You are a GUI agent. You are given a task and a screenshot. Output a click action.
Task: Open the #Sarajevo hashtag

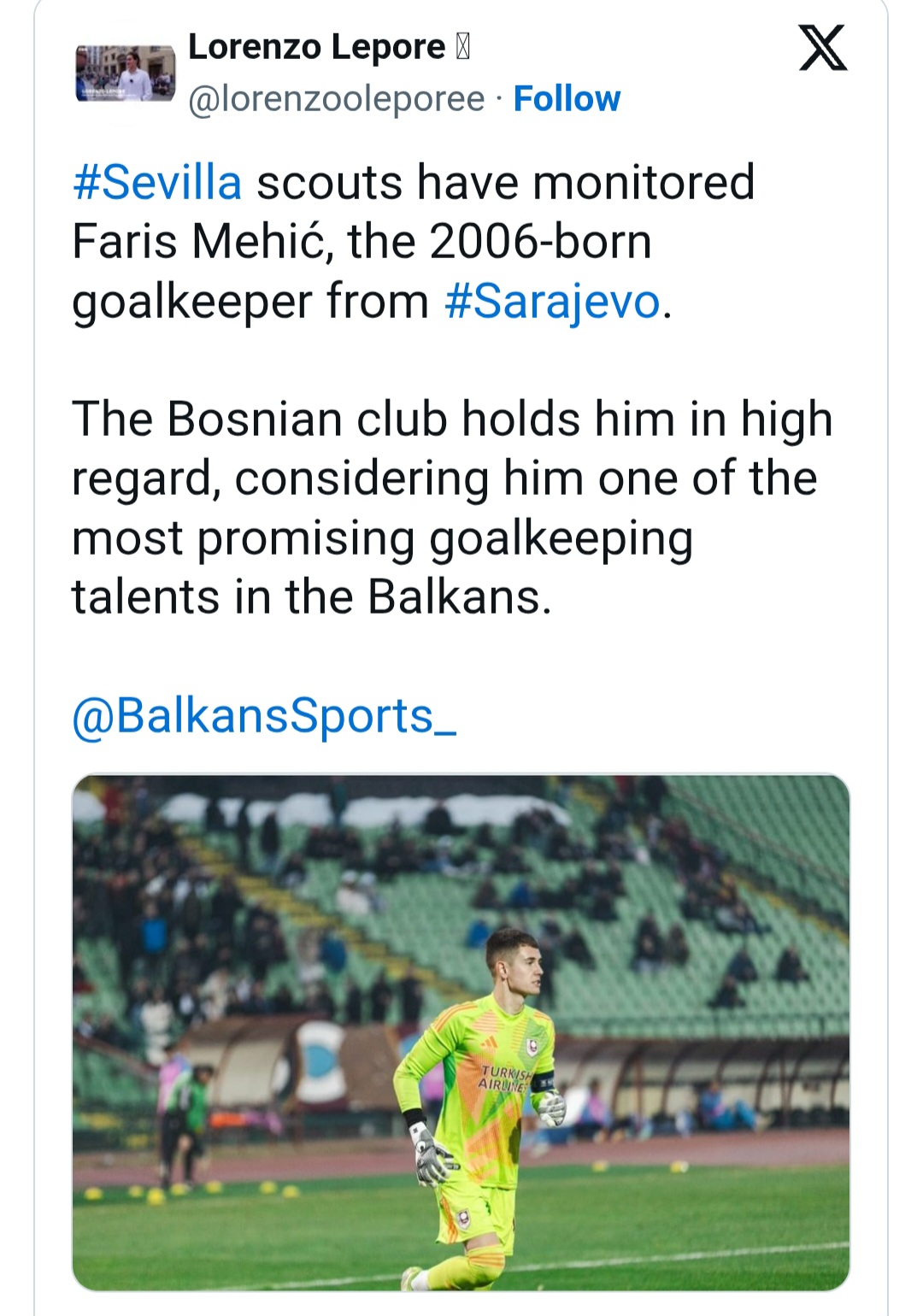[x=553, y=302]
